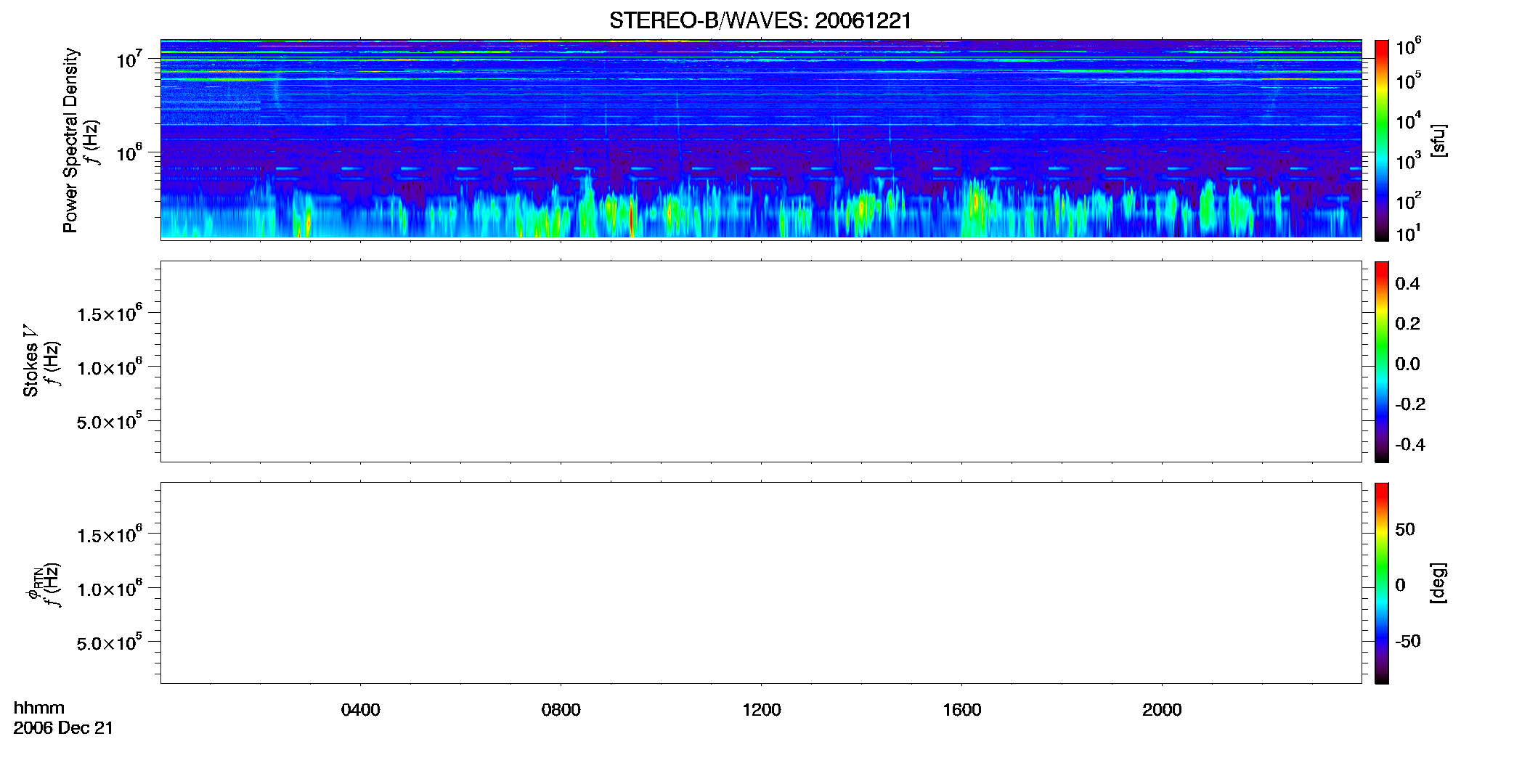
Task: Select the 0400 time axis label
Action: click(x=360, y=710)
